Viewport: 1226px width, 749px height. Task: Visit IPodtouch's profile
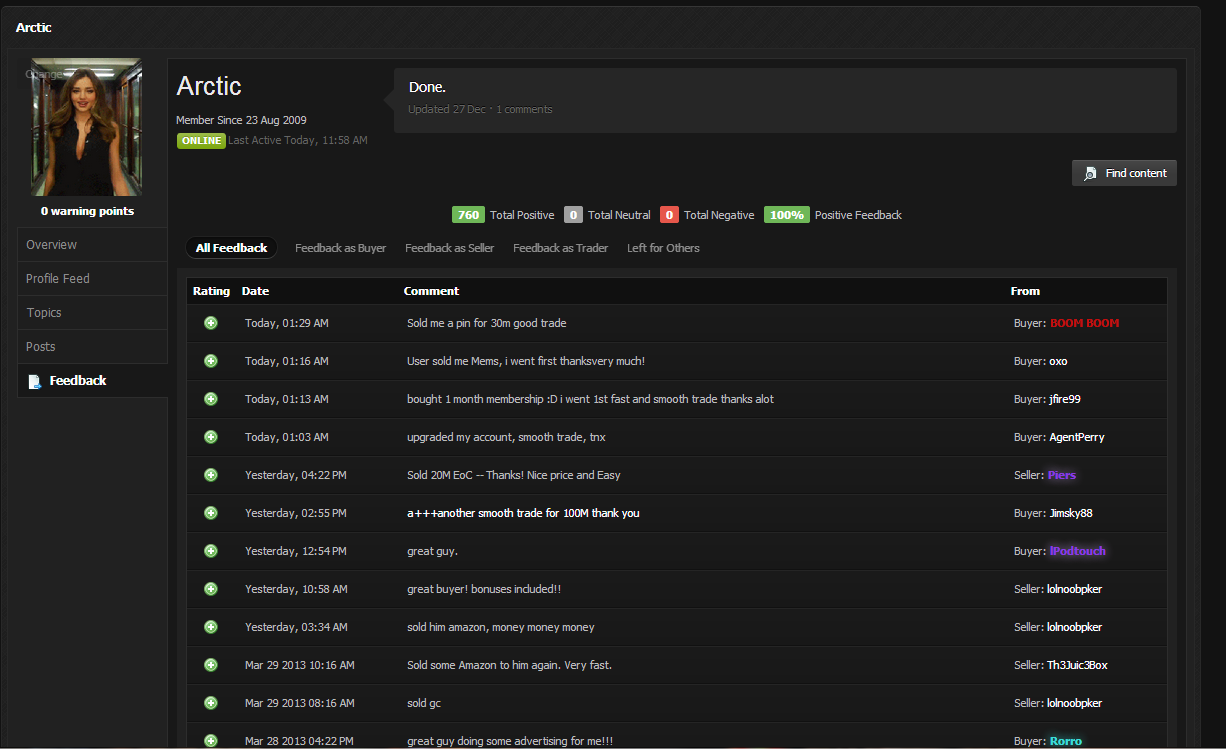[1077, 551]
